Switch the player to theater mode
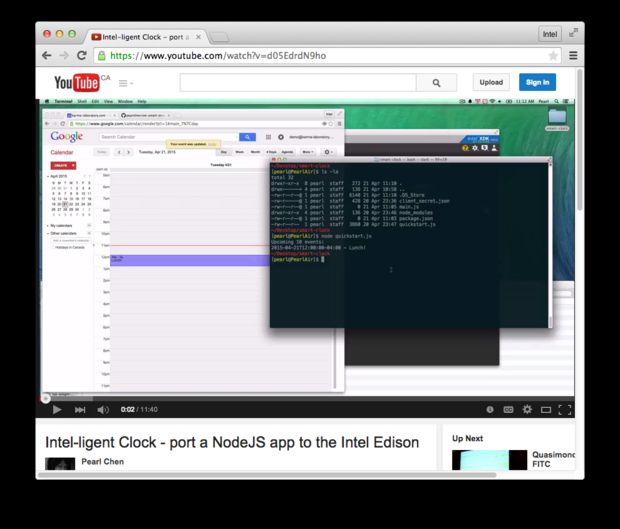 point(546,409)
